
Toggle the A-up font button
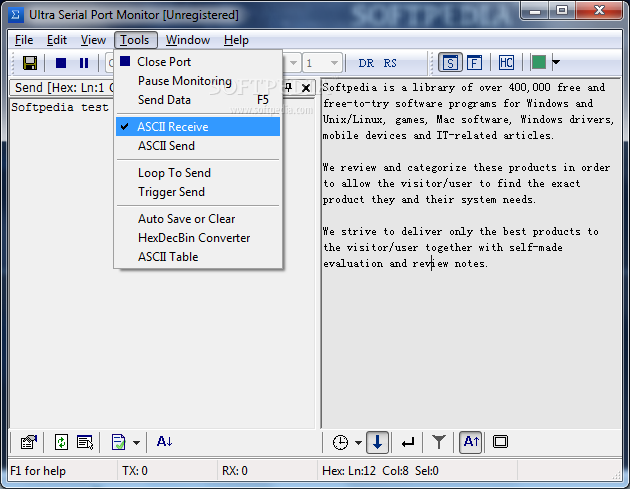pyautogui.click(x=471, y=442)
